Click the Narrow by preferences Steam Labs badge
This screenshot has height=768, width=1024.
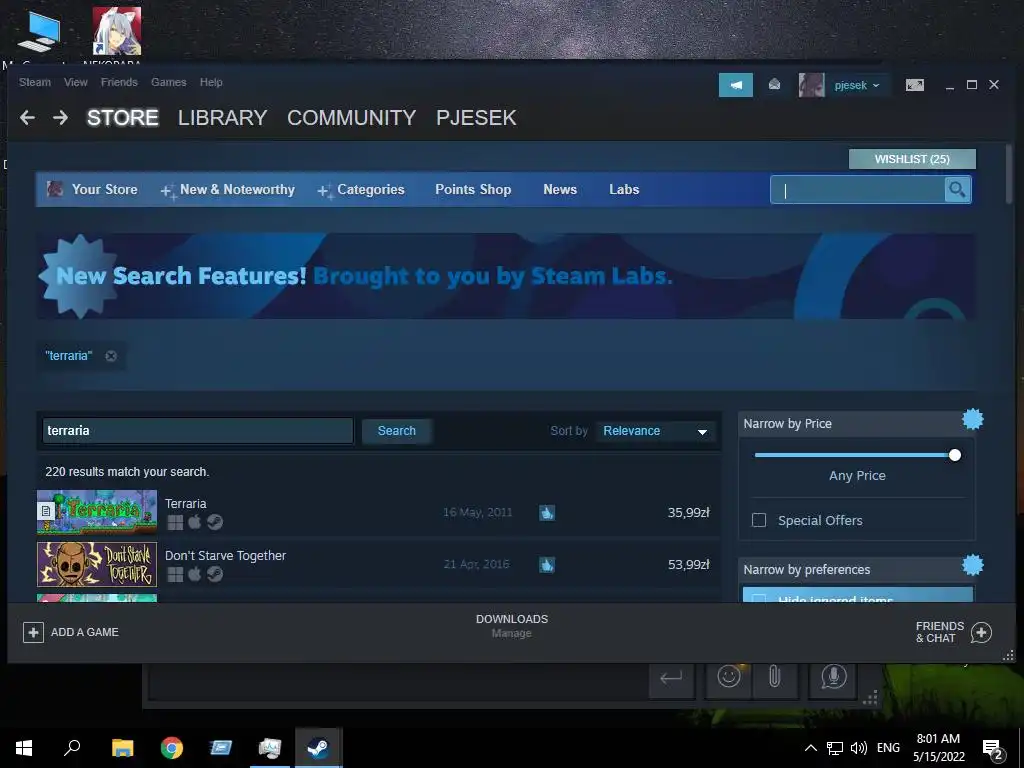972,565
